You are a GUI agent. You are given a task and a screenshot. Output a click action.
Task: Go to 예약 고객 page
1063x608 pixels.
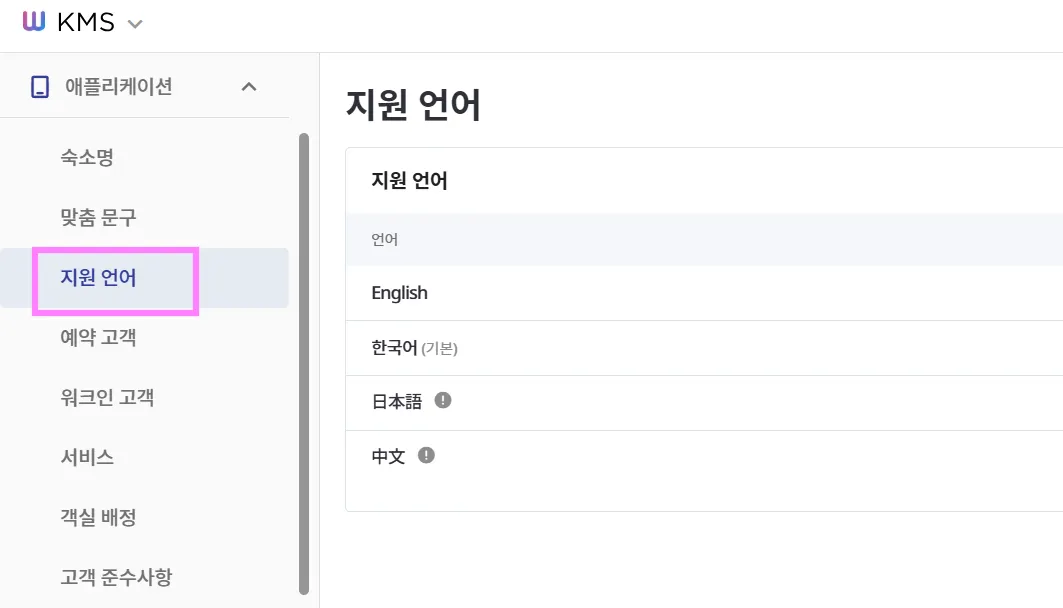coord(98,338)
